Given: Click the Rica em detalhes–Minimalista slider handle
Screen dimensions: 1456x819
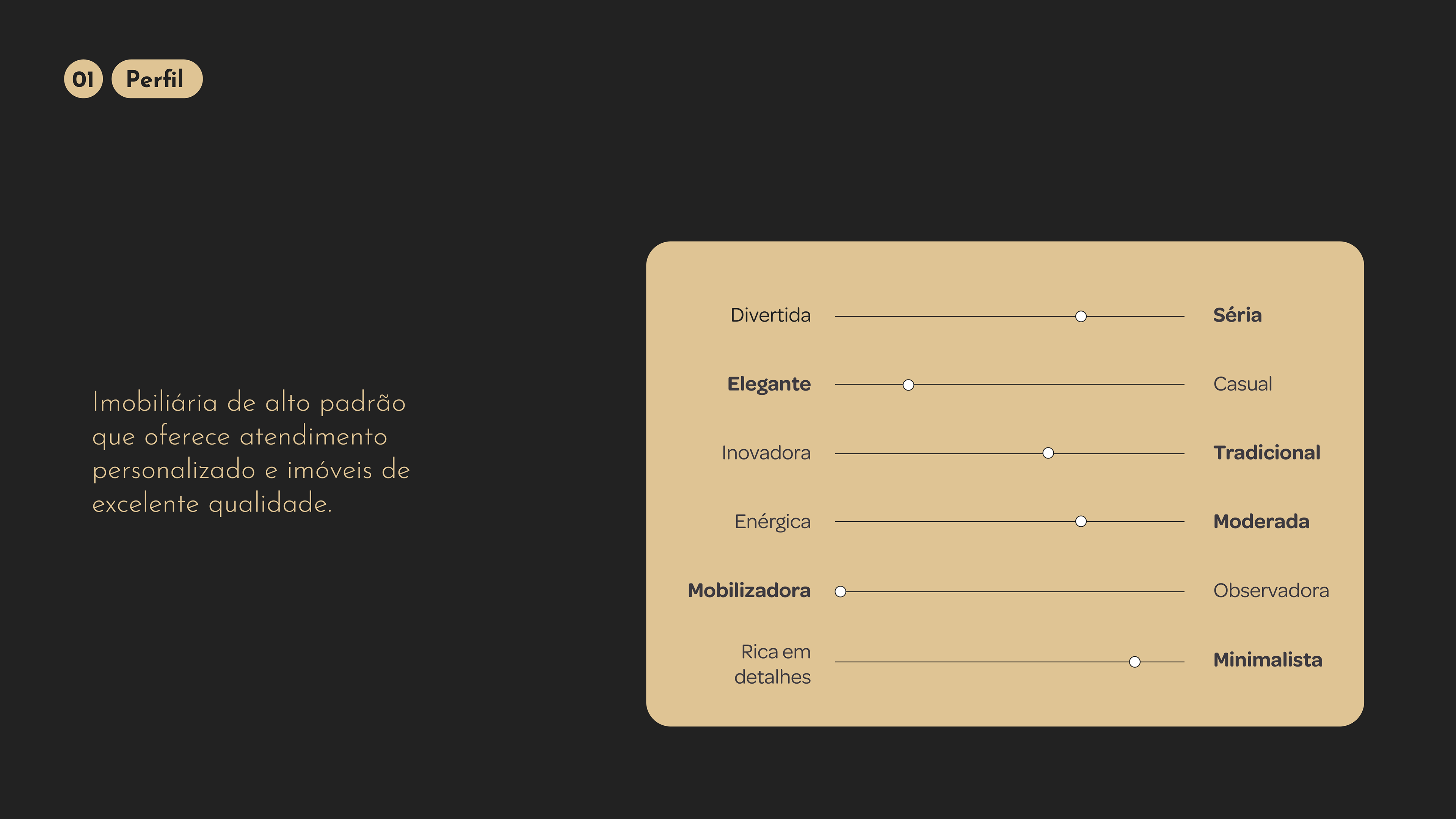Looking at the screenshot, I should 1134,662.
